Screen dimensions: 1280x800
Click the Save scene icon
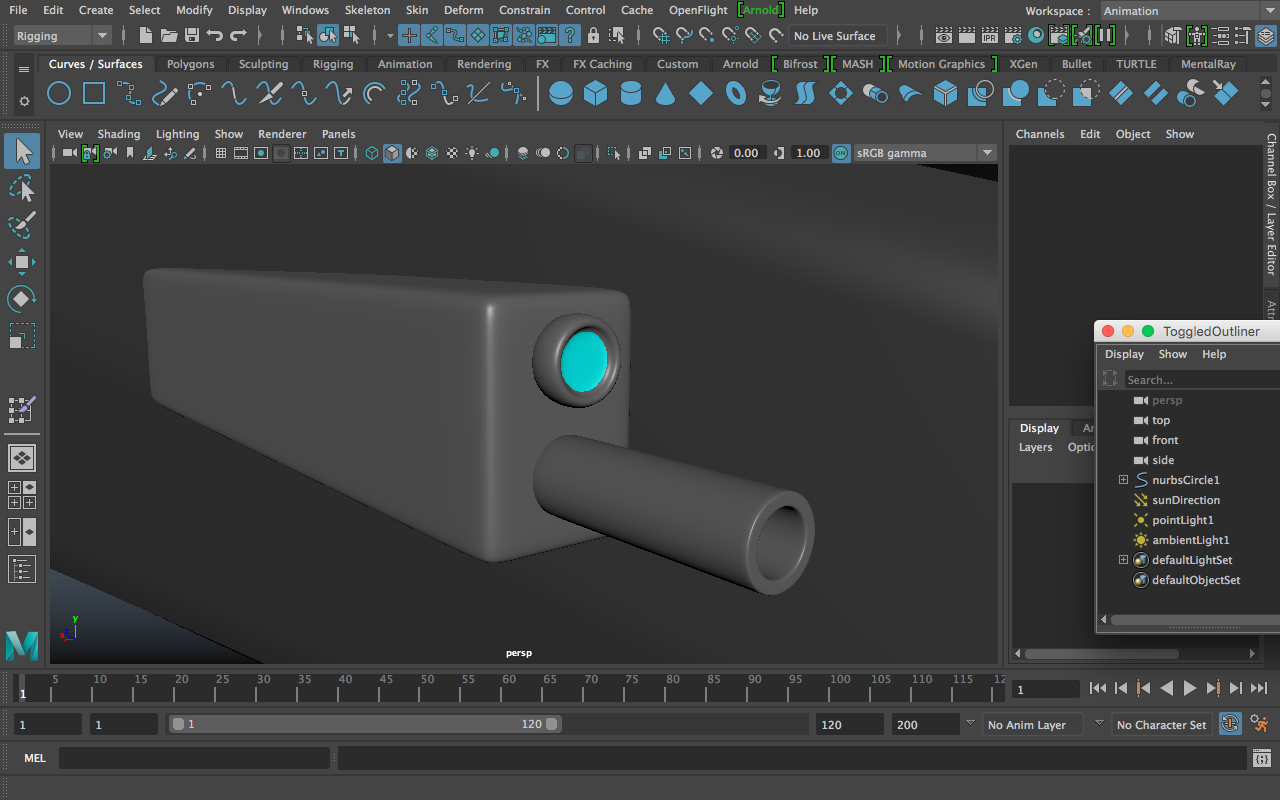[x=192, y=36]
